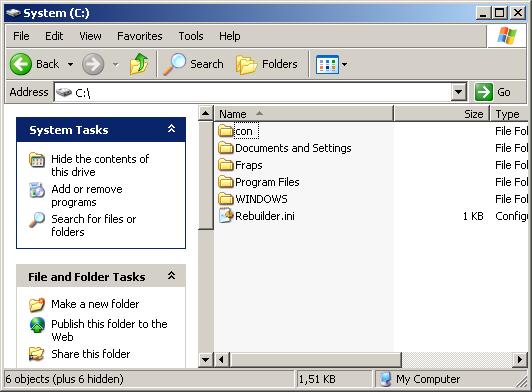Click the 6 objects status bar text
532x392 pixels.
click(x=64, y=379)
